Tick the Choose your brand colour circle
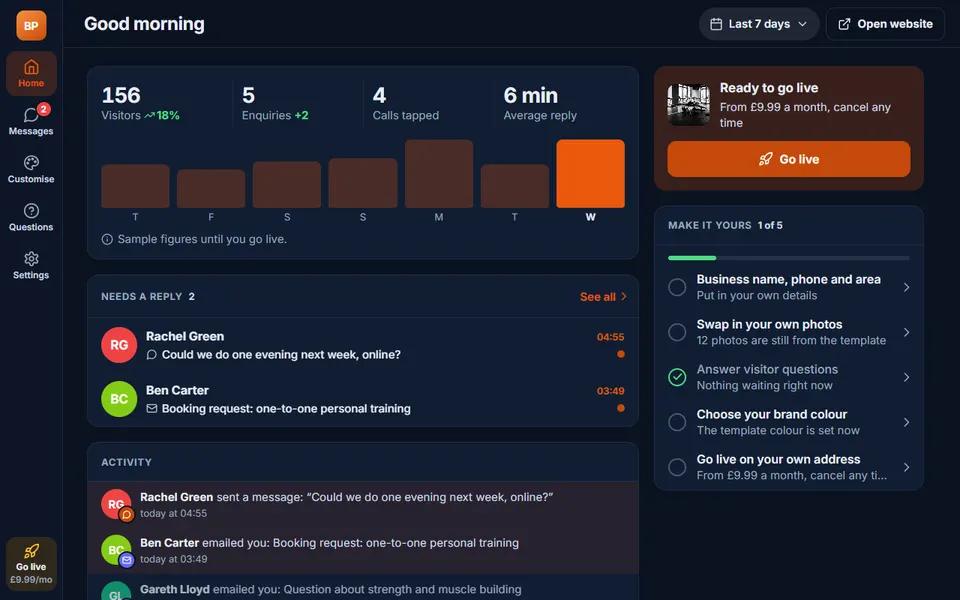The image size is (960, 600). click(677, 422)
